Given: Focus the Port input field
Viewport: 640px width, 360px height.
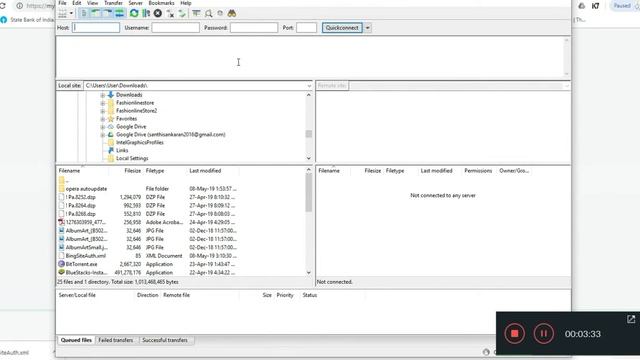Looking at the screenshot, I should tap(306, 28).
